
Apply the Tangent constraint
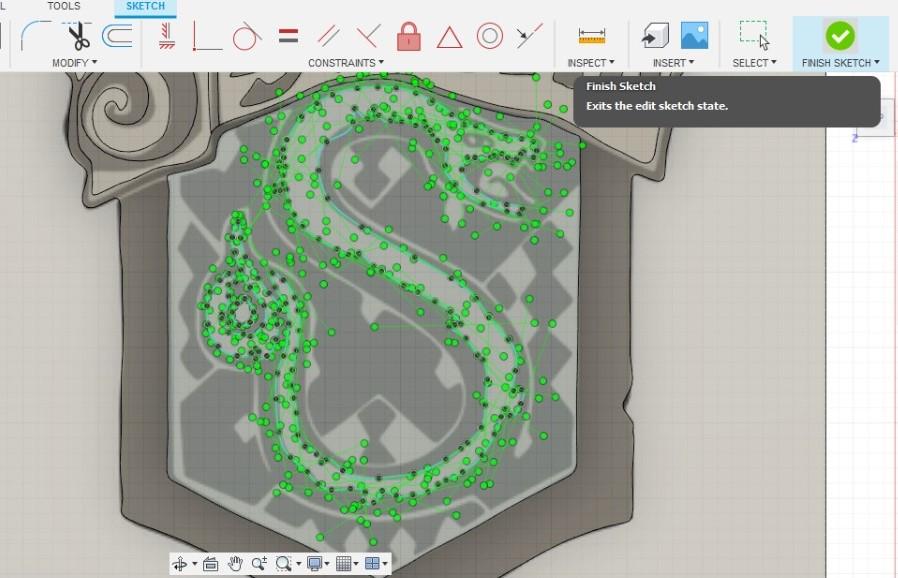tap(247, 36)
